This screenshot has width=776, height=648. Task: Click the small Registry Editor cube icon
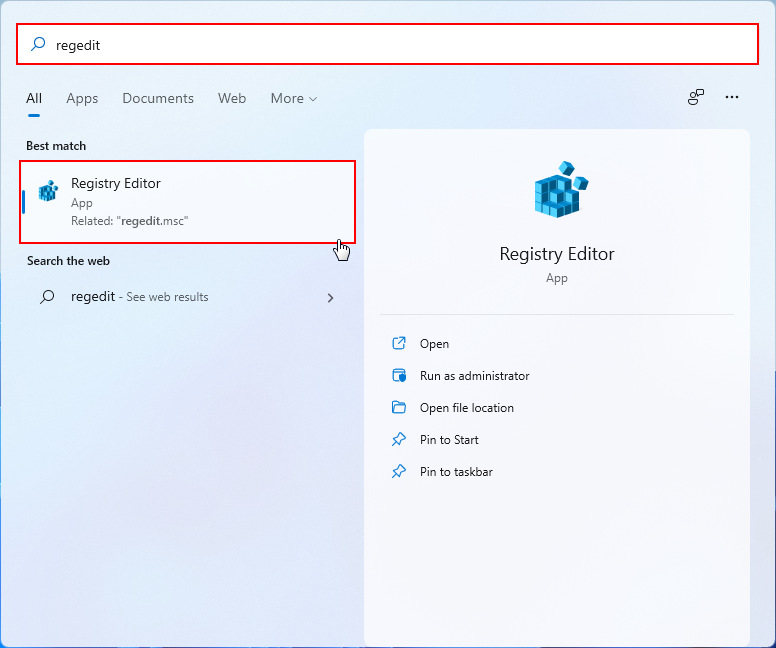[48, 191]
